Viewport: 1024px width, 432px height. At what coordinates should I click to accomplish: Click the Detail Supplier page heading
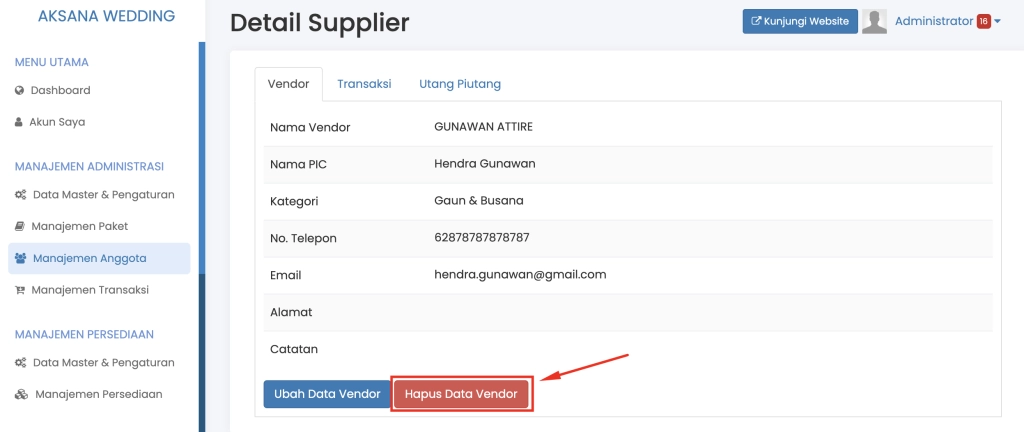(320, 23)
